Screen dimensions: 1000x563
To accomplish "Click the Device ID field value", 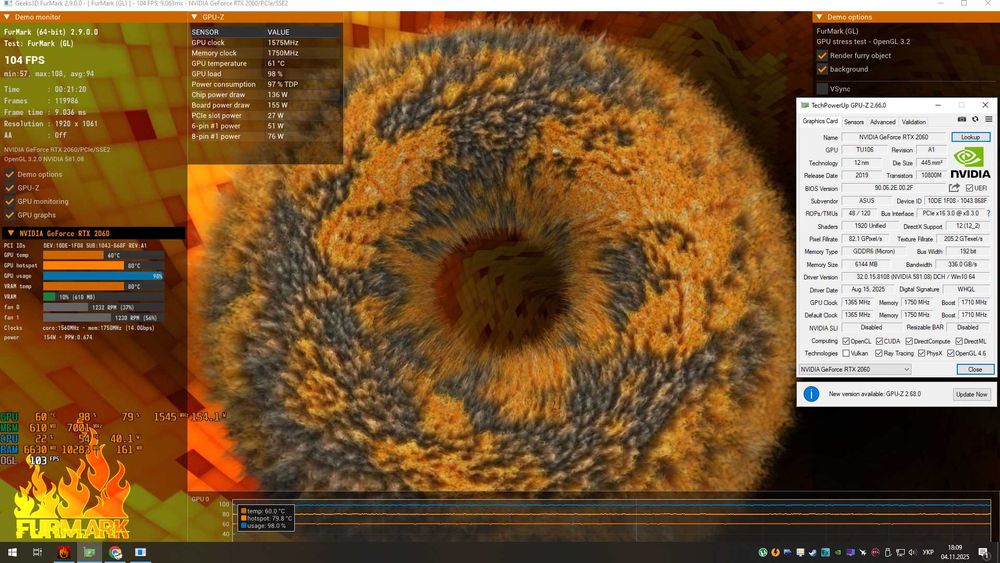I will click(x=957, y=201).
